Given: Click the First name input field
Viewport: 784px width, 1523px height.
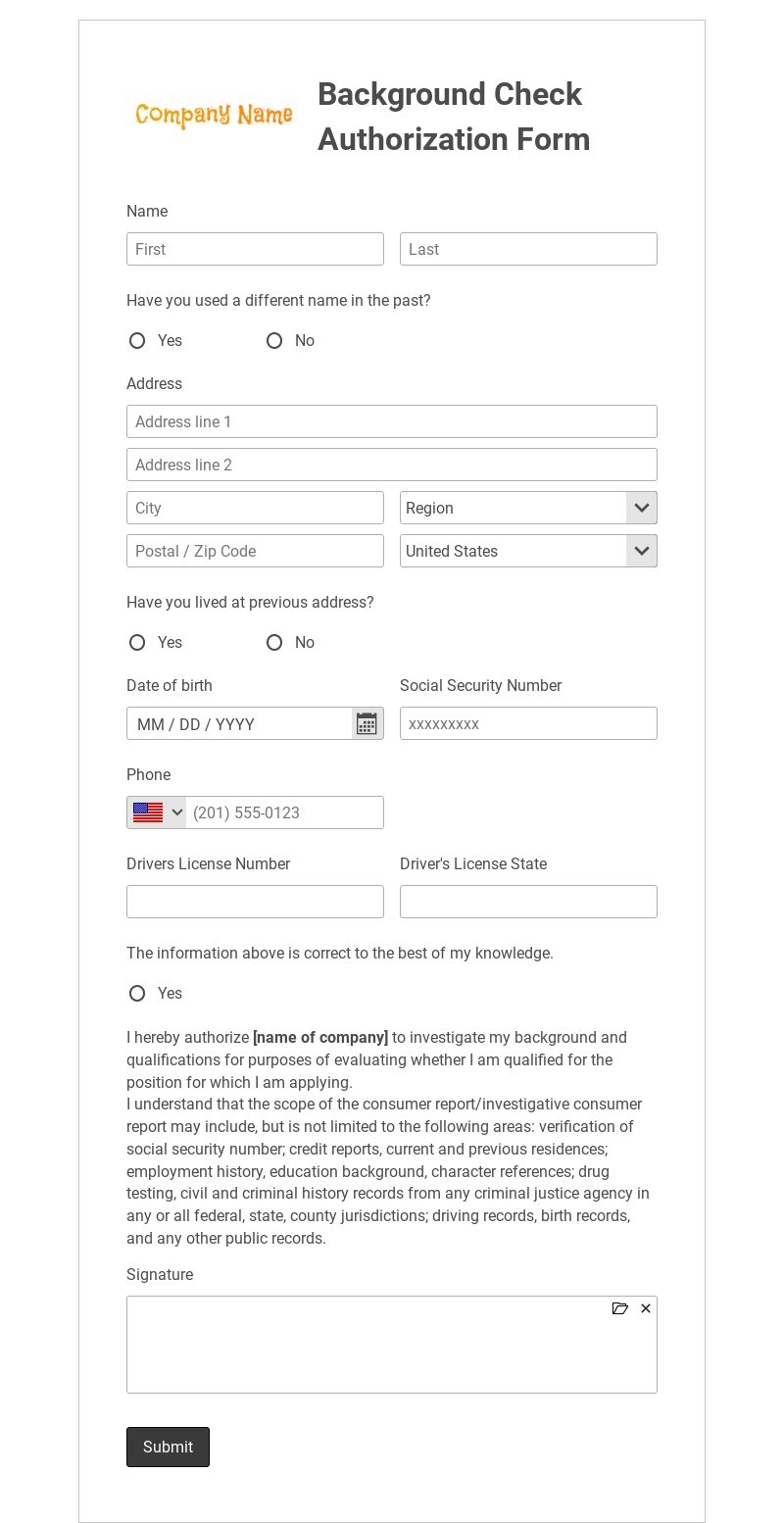Looking at the screenshot, I should (255, 249).
